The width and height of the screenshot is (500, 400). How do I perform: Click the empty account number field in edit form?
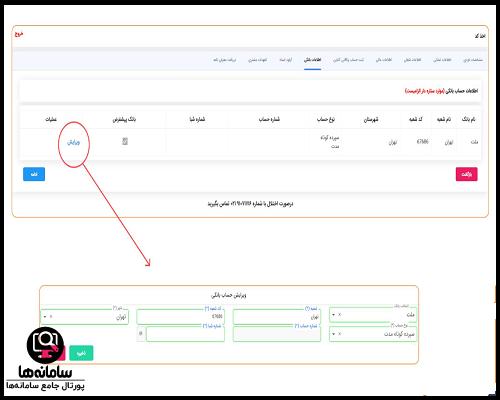(277, 334)
